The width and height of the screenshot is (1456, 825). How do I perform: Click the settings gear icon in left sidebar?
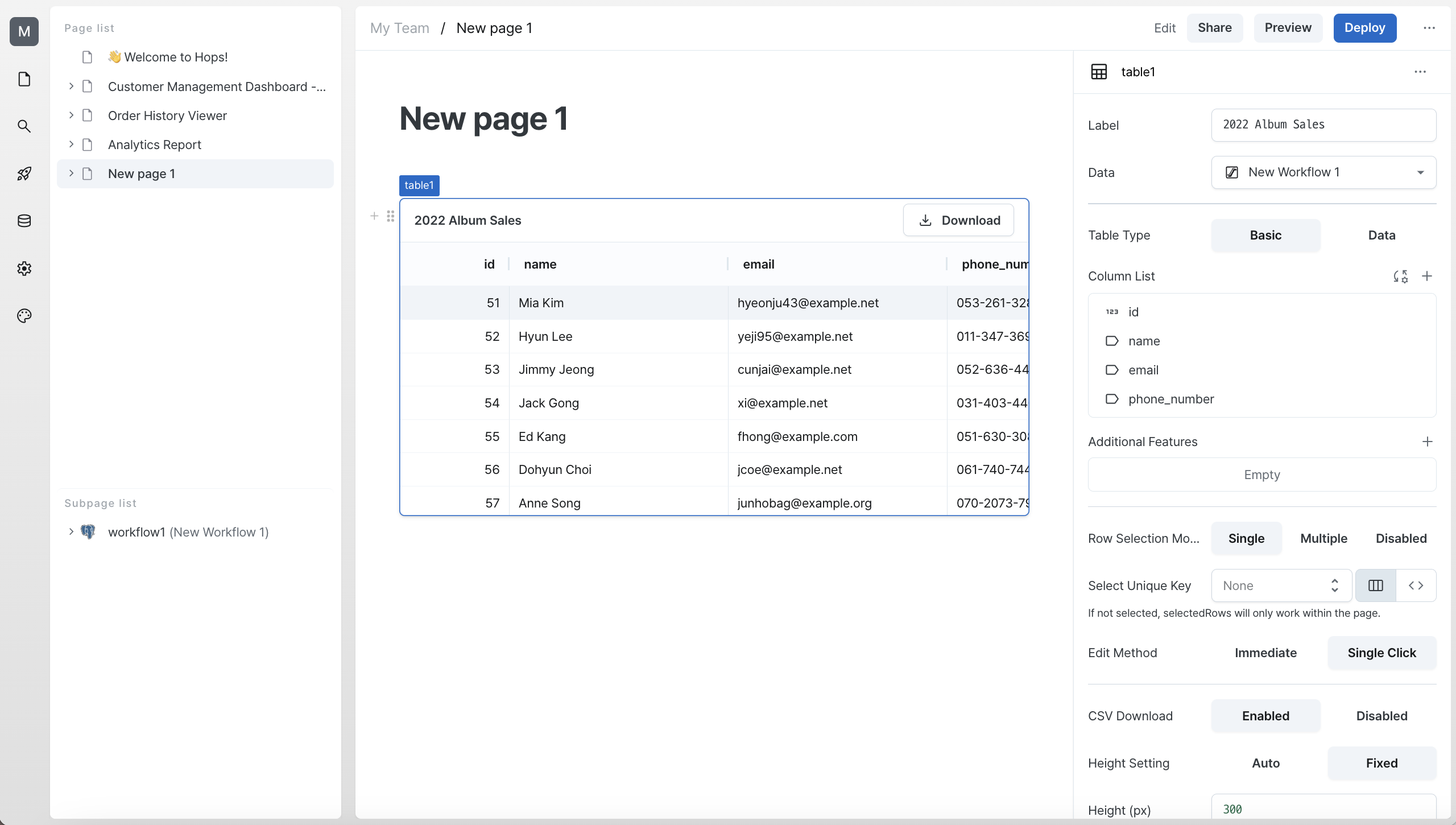pyautogui.click(x=24, y=268)
